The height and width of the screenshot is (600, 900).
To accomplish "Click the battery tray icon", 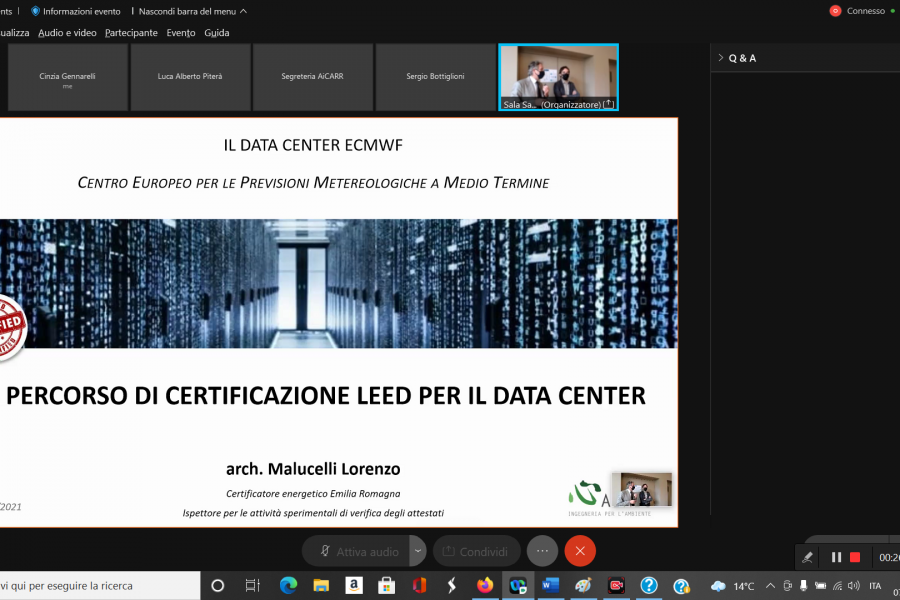I will 821,586.
